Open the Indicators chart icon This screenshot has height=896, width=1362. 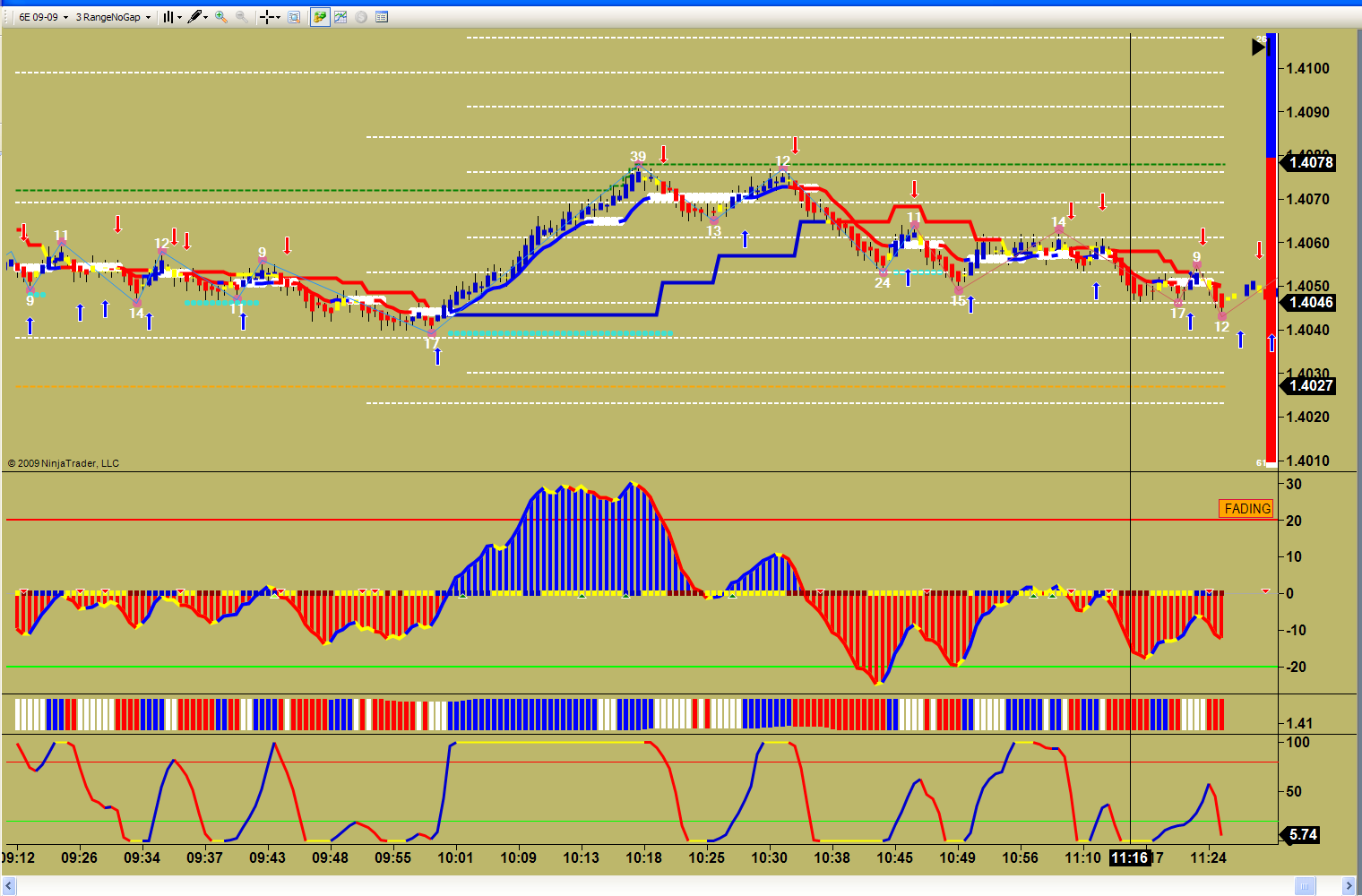coord(340,17)
